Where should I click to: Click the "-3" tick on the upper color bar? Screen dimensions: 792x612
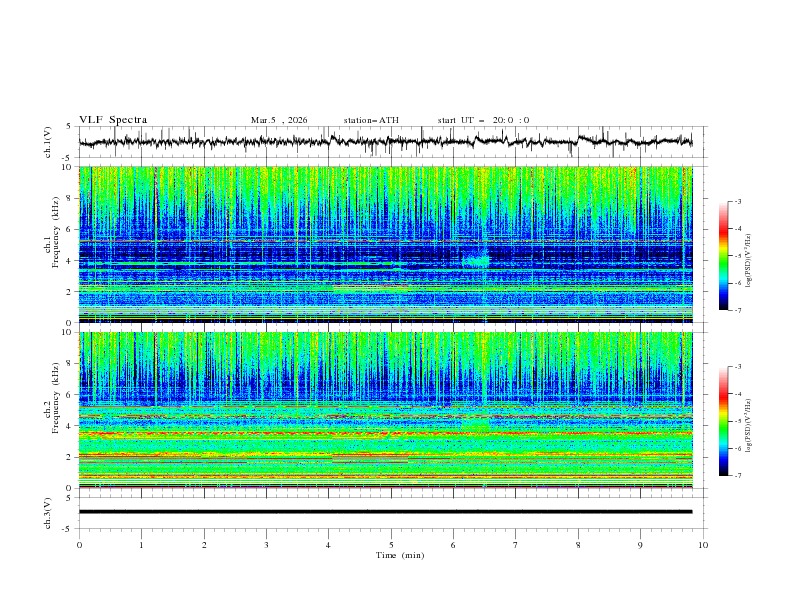click(737, 201)
